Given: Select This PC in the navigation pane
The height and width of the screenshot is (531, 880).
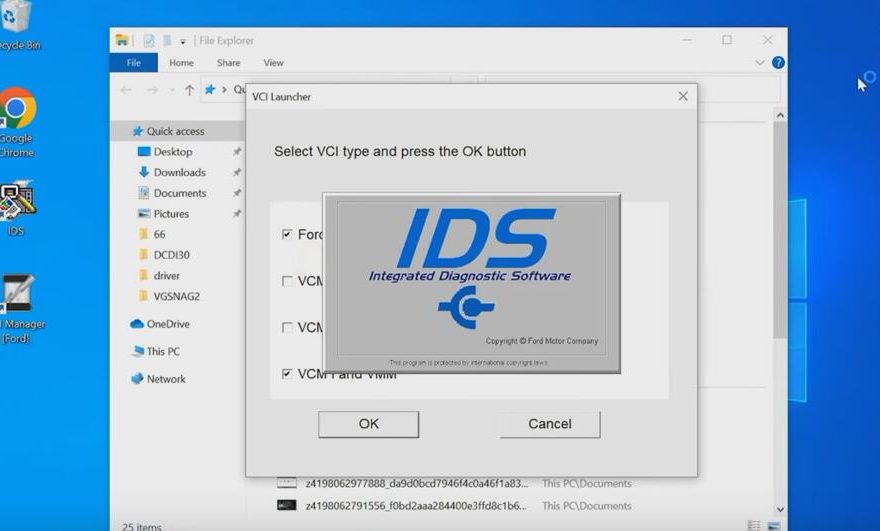Looking at the screenshot, I should [163, 351].
